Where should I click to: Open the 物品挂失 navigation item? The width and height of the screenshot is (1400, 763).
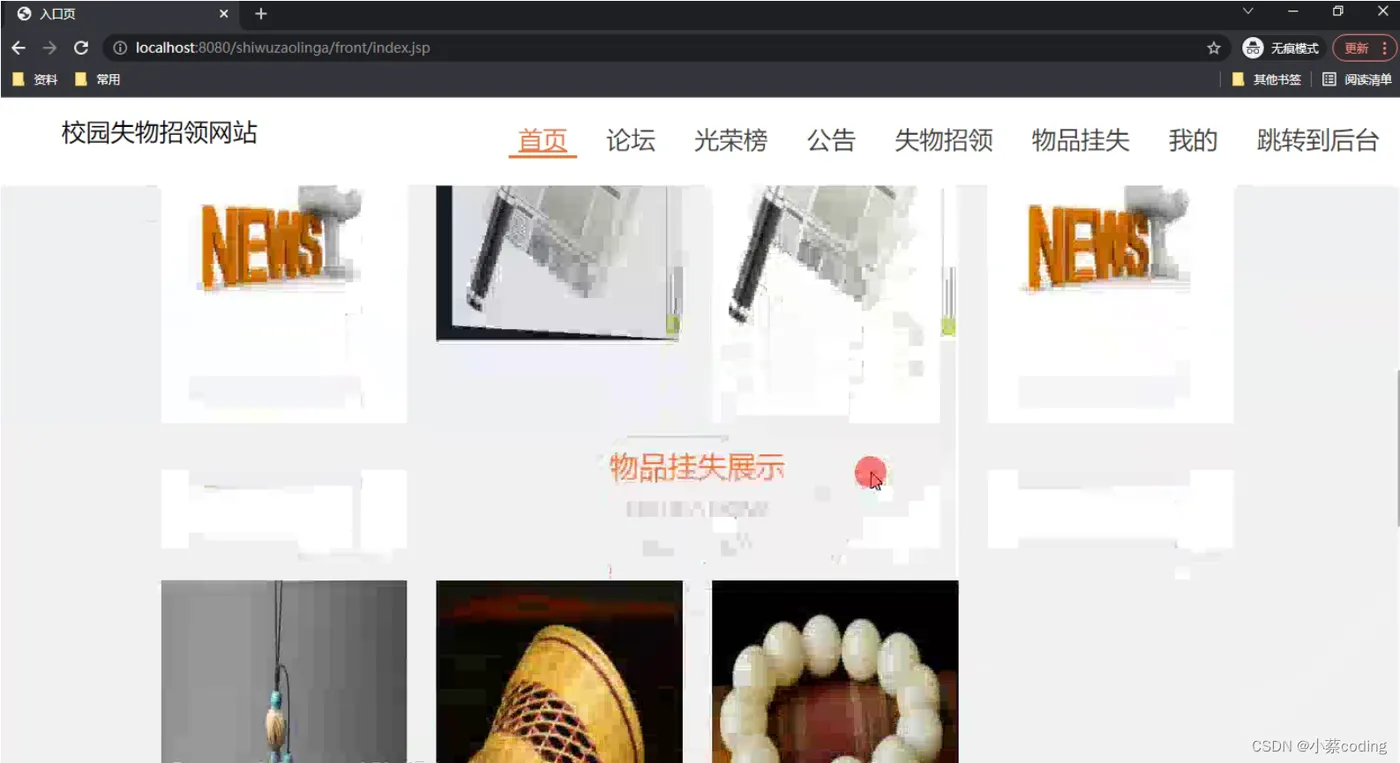1081,141
